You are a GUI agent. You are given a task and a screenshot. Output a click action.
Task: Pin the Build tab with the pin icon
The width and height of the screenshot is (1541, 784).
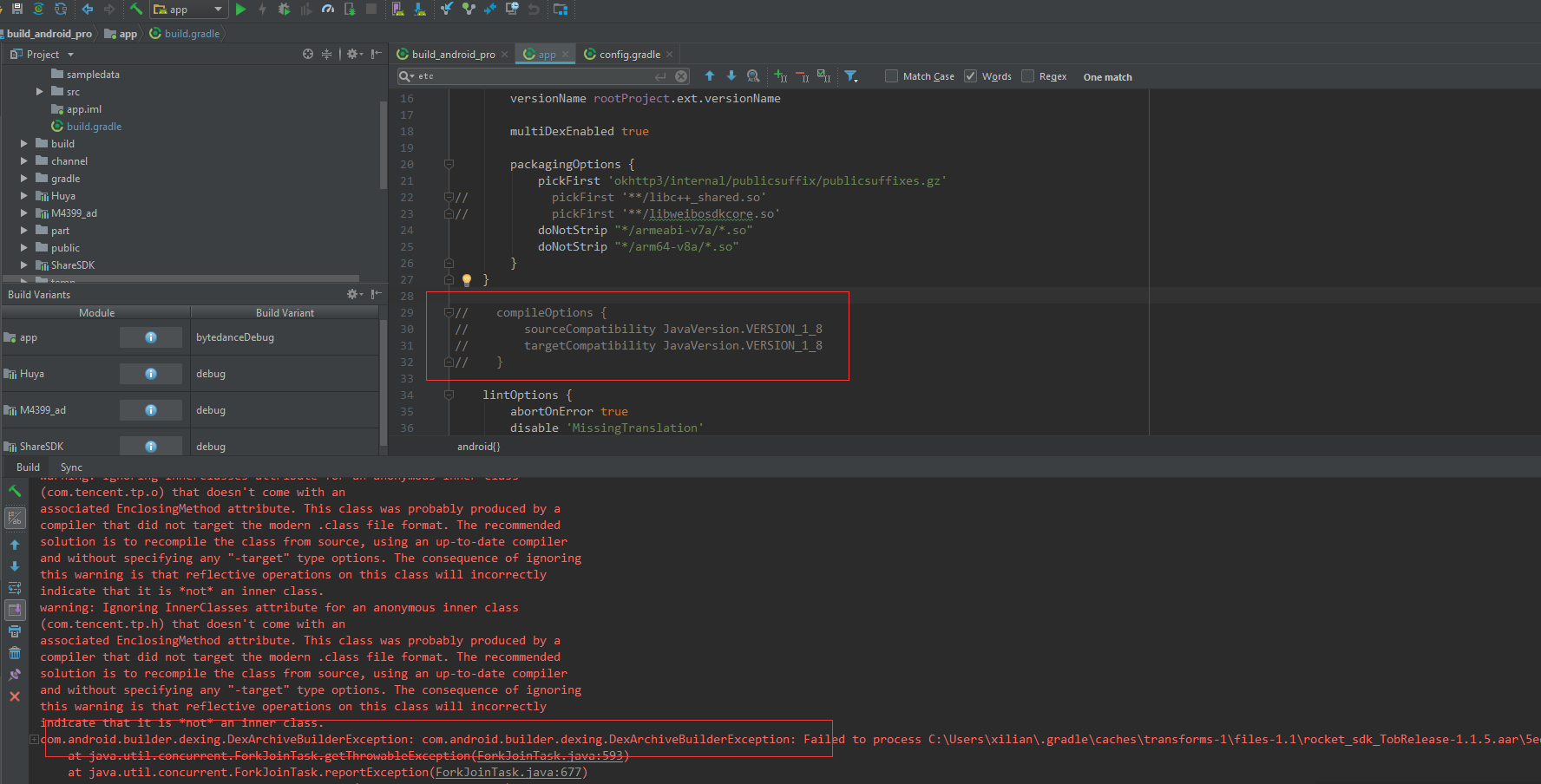click(15, 675)
